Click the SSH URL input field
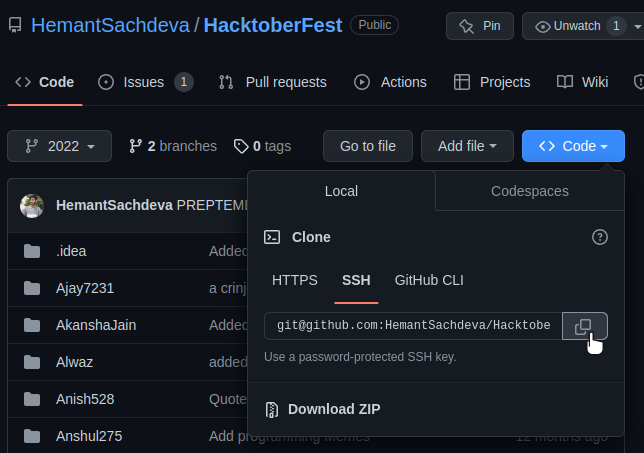The height and width of the screenshot is (453, 644). coord(413,326)
